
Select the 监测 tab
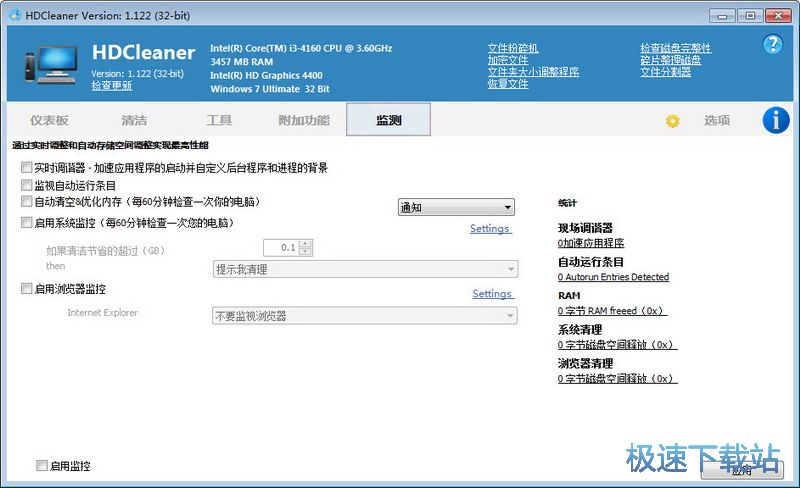(388, 119)
